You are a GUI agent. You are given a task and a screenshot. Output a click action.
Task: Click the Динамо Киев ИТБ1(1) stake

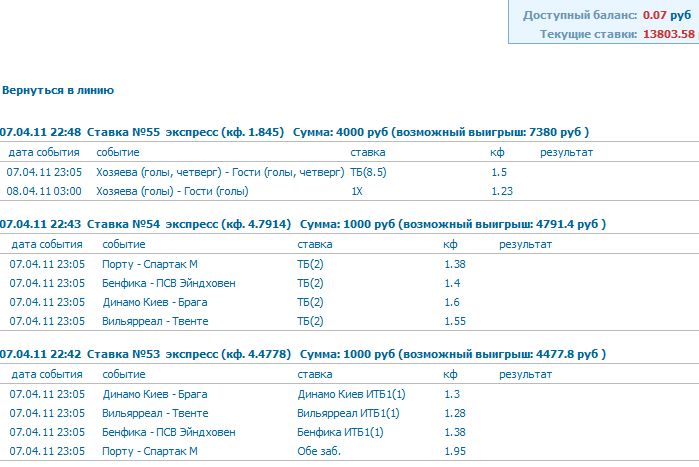click(x=351, y=394)
